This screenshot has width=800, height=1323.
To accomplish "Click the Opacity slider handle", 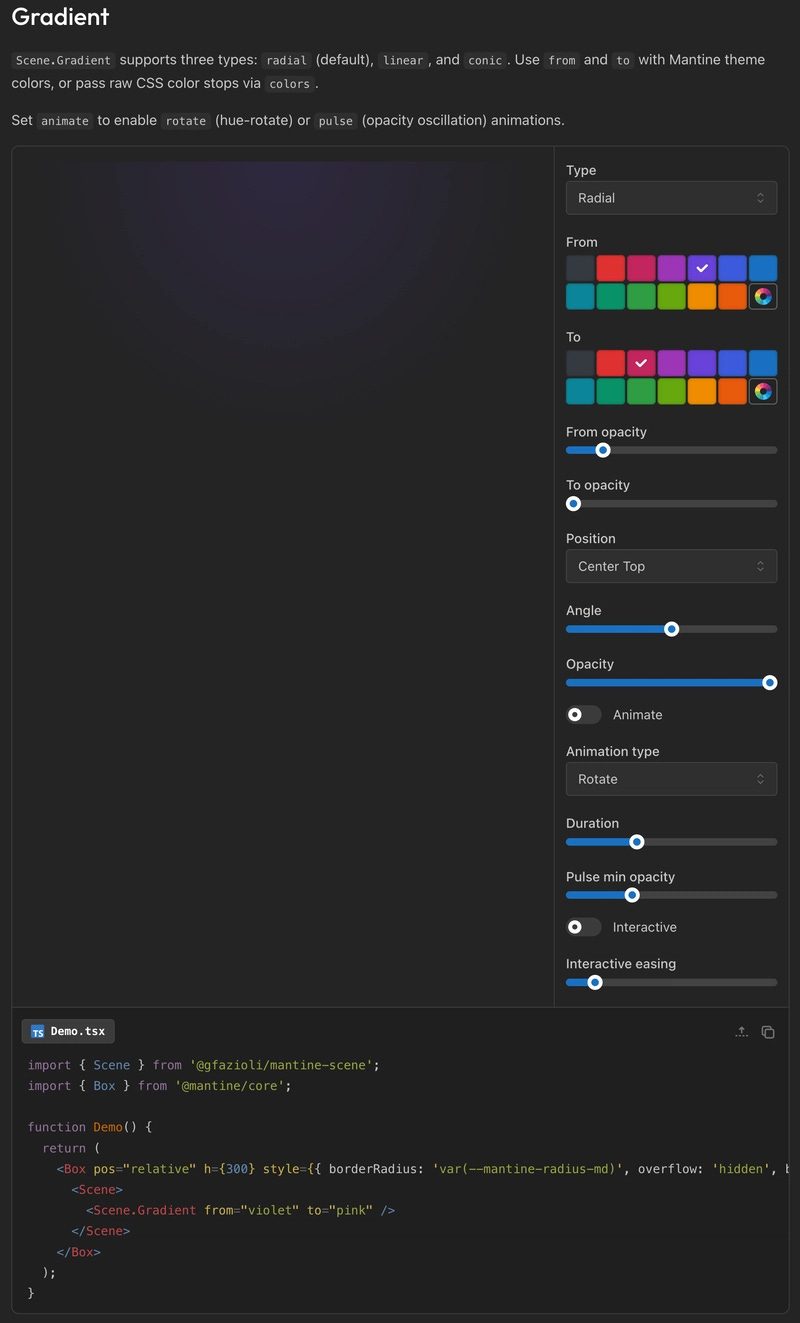I will pos(769,683).
